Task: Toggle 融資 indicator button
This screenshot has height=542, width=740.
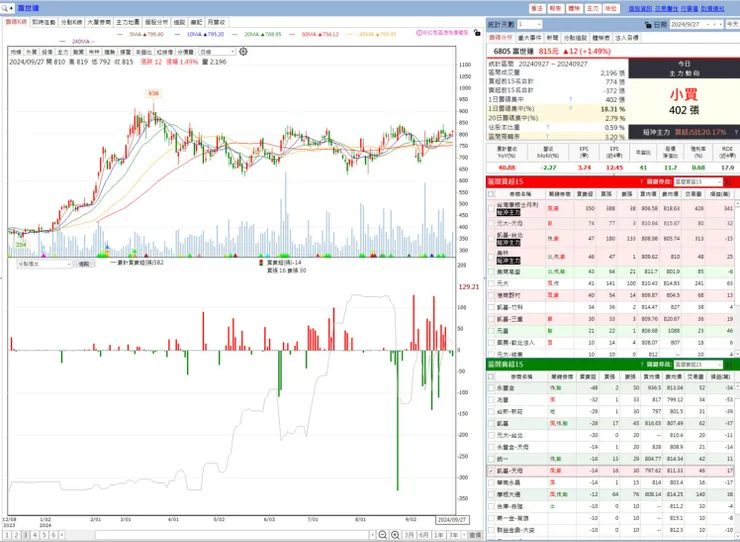Action: 78,52
